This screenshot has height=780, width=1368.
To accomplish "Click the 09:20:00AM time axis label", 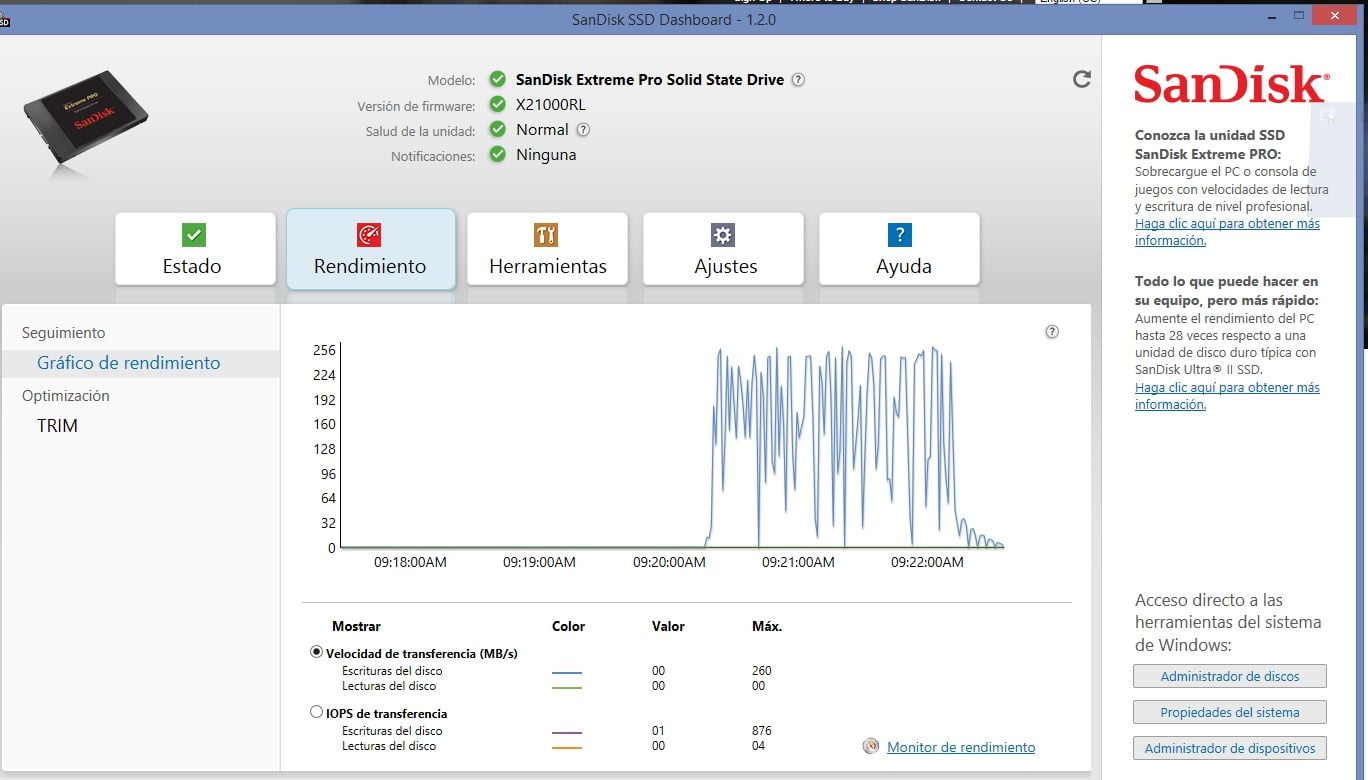I will [669, 562].
